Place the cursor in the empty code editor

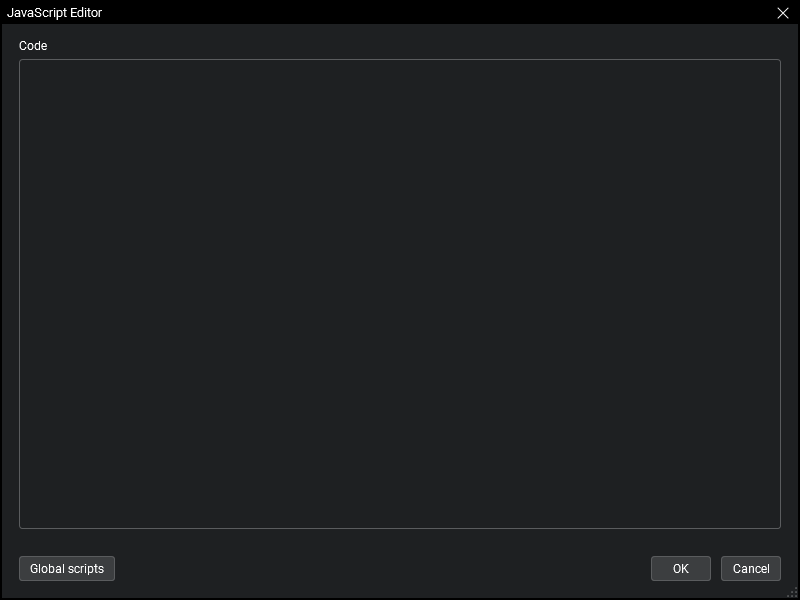point(400,294)
